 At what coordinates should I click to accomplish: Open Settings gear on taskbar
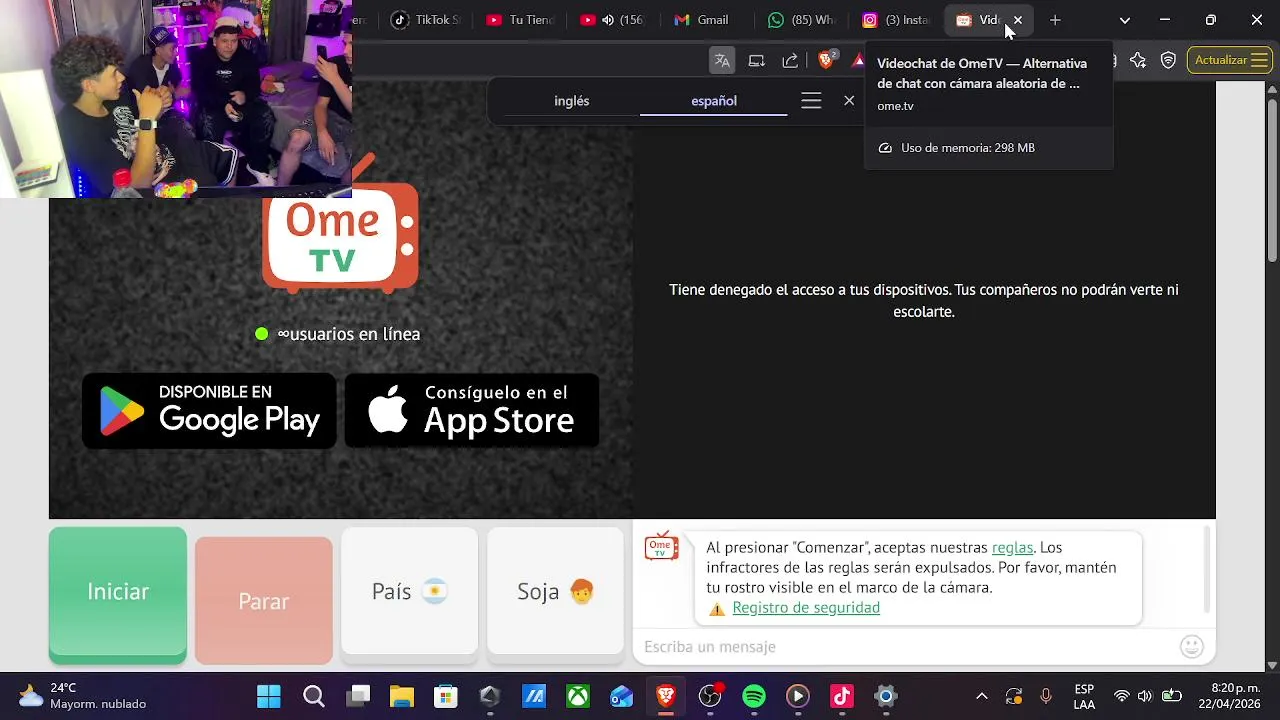(x=885, y=696)
